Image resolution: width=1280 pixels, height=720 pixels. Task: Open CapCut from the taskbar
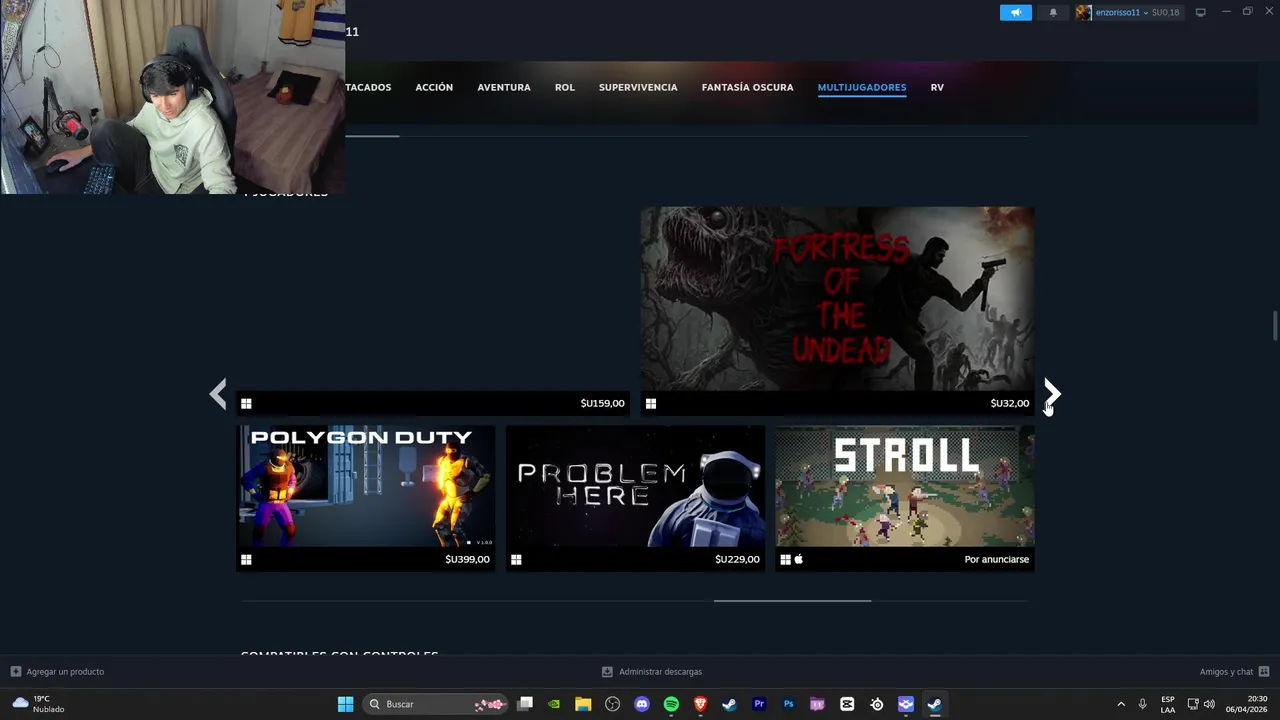click(x=847, y=704)
